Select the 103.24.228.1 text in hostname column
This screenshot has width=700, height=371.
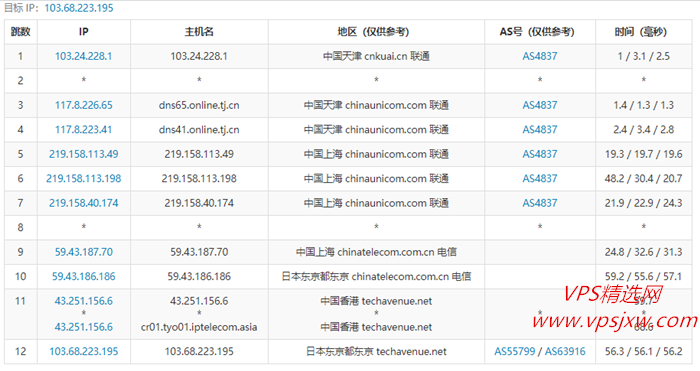pos(199,56)
